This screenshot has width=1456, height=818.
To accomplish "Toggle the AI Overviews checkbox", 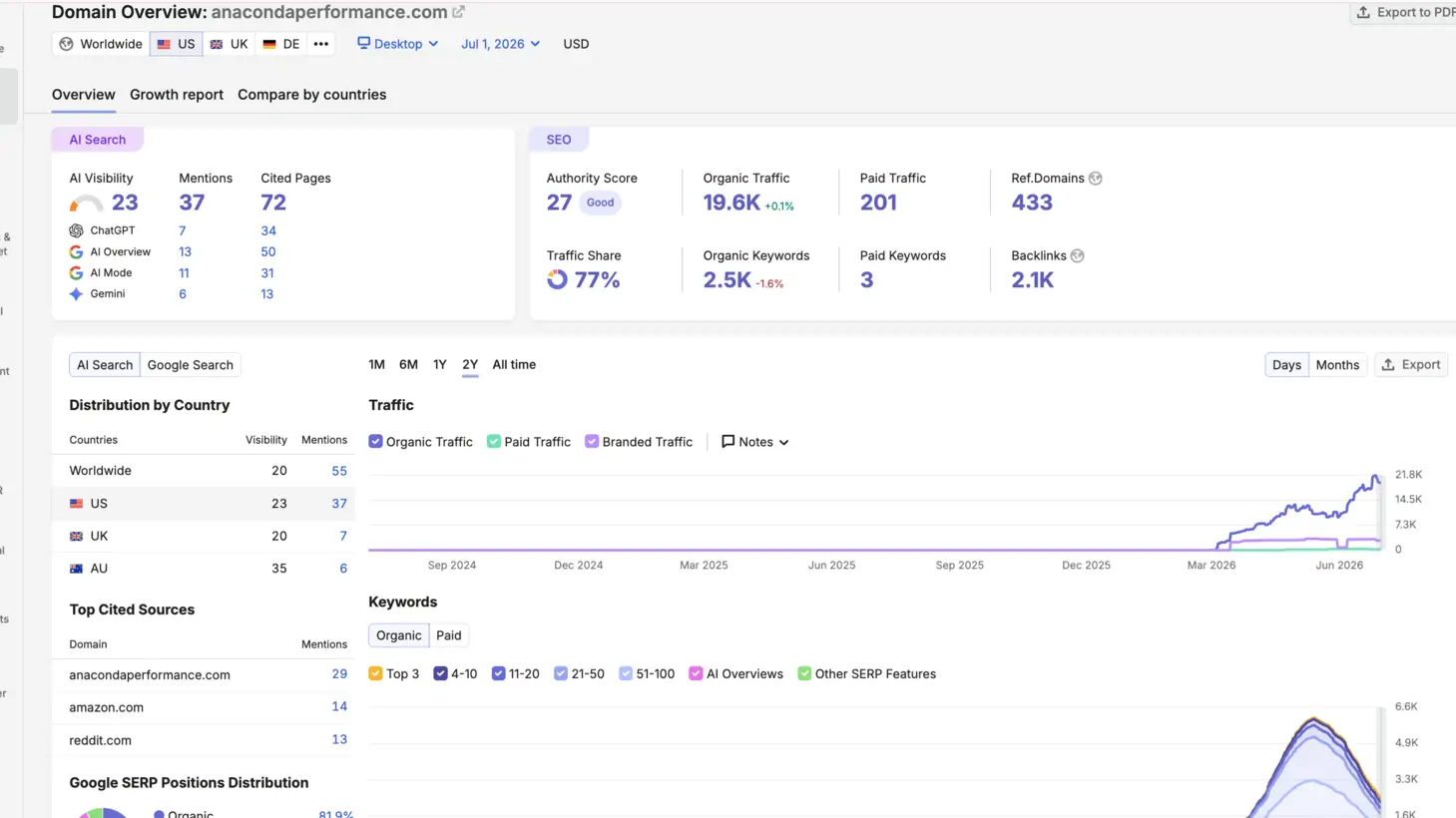I will (696, 674).
